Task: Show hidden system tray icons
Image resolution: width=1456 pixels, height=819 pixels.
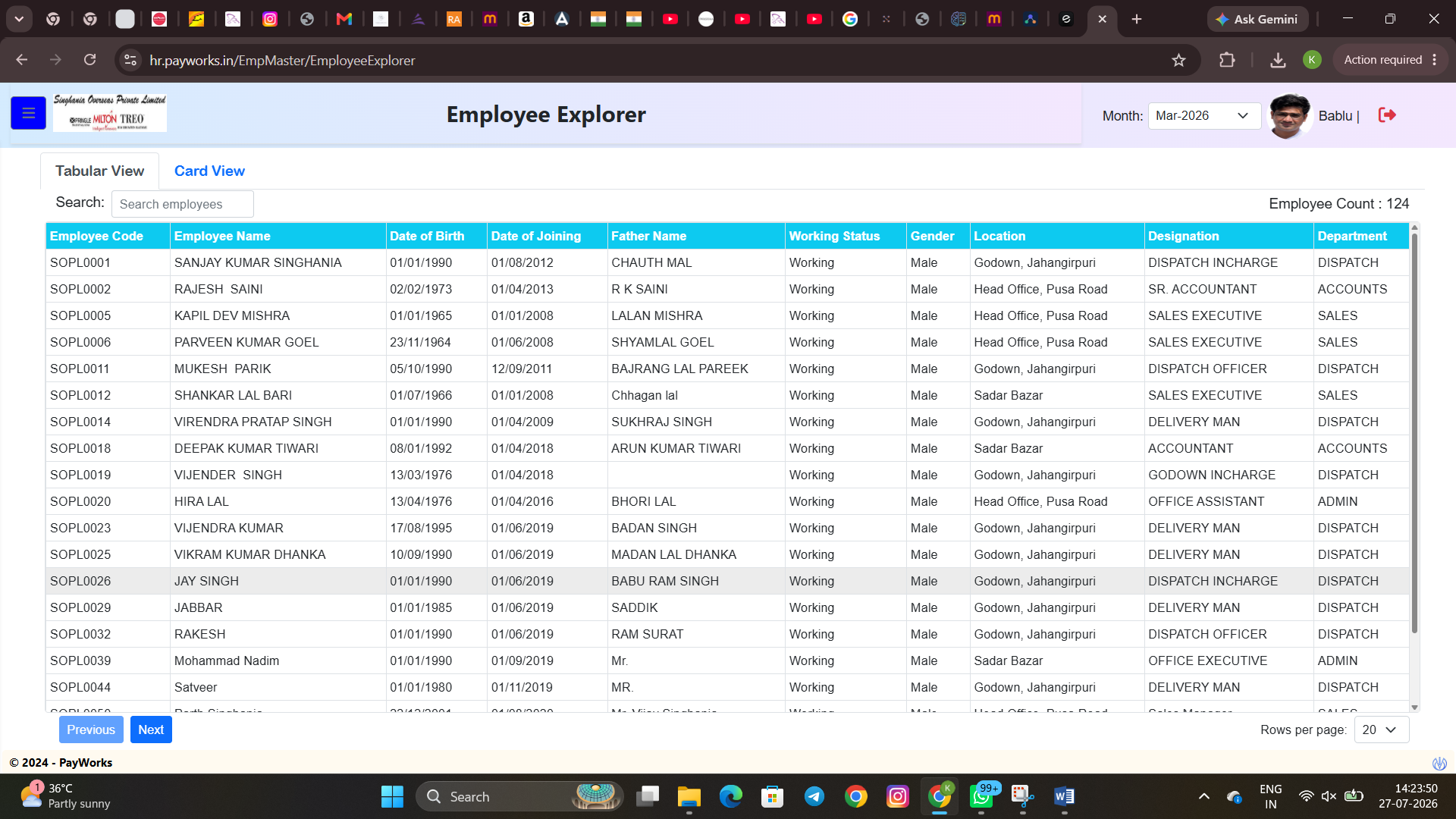Action: 1203,796
